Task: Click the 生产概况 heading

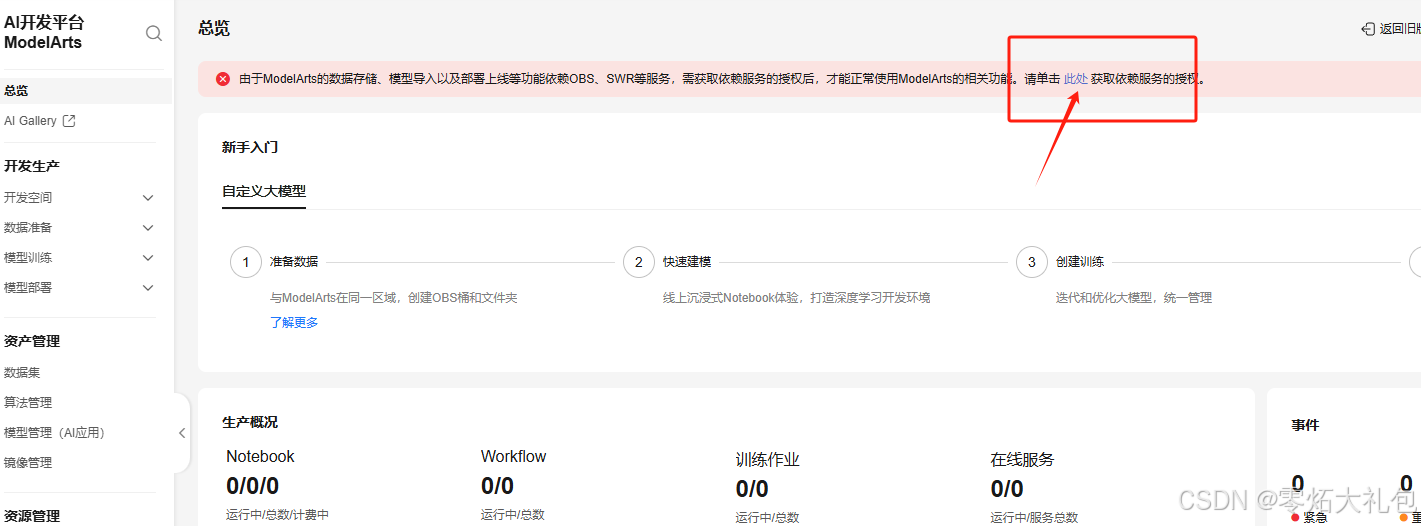Action: click(250, 422)
